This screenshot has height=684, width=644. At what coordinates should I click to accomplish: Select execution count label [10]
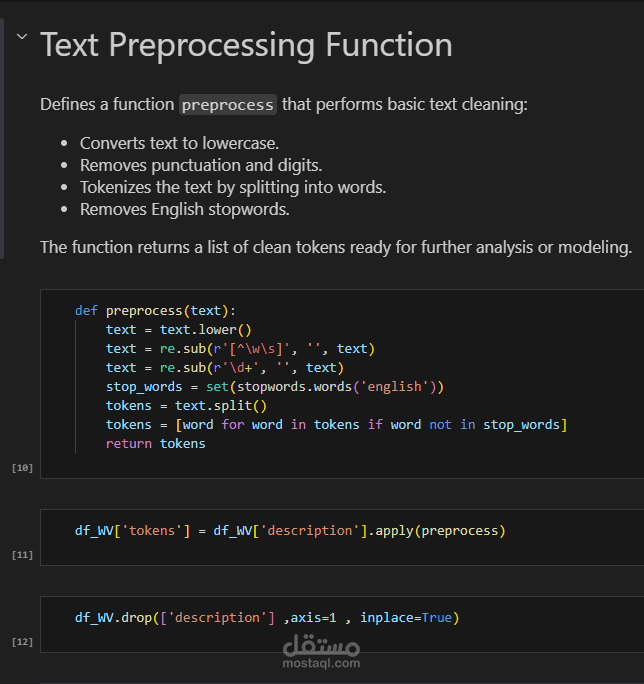pyautogui.click(x=22, y=467)
